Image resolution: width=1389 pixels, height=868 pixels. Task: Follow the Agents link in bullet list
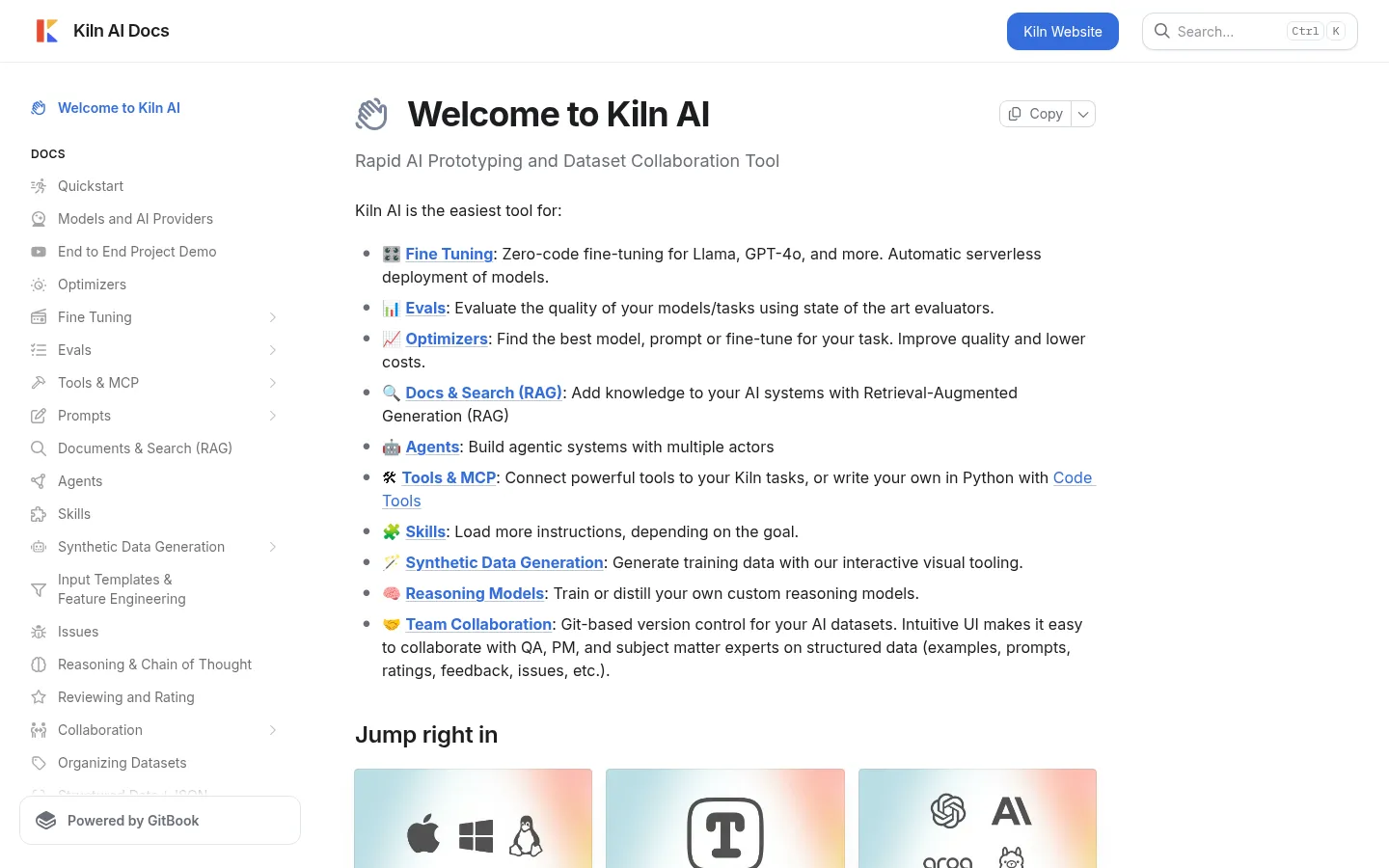click(432, 447)
